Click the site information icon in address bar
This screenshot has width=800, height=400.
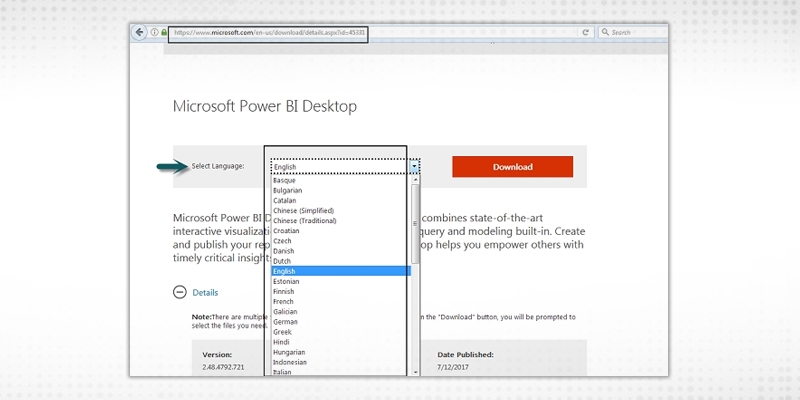[x=155, y=32]
